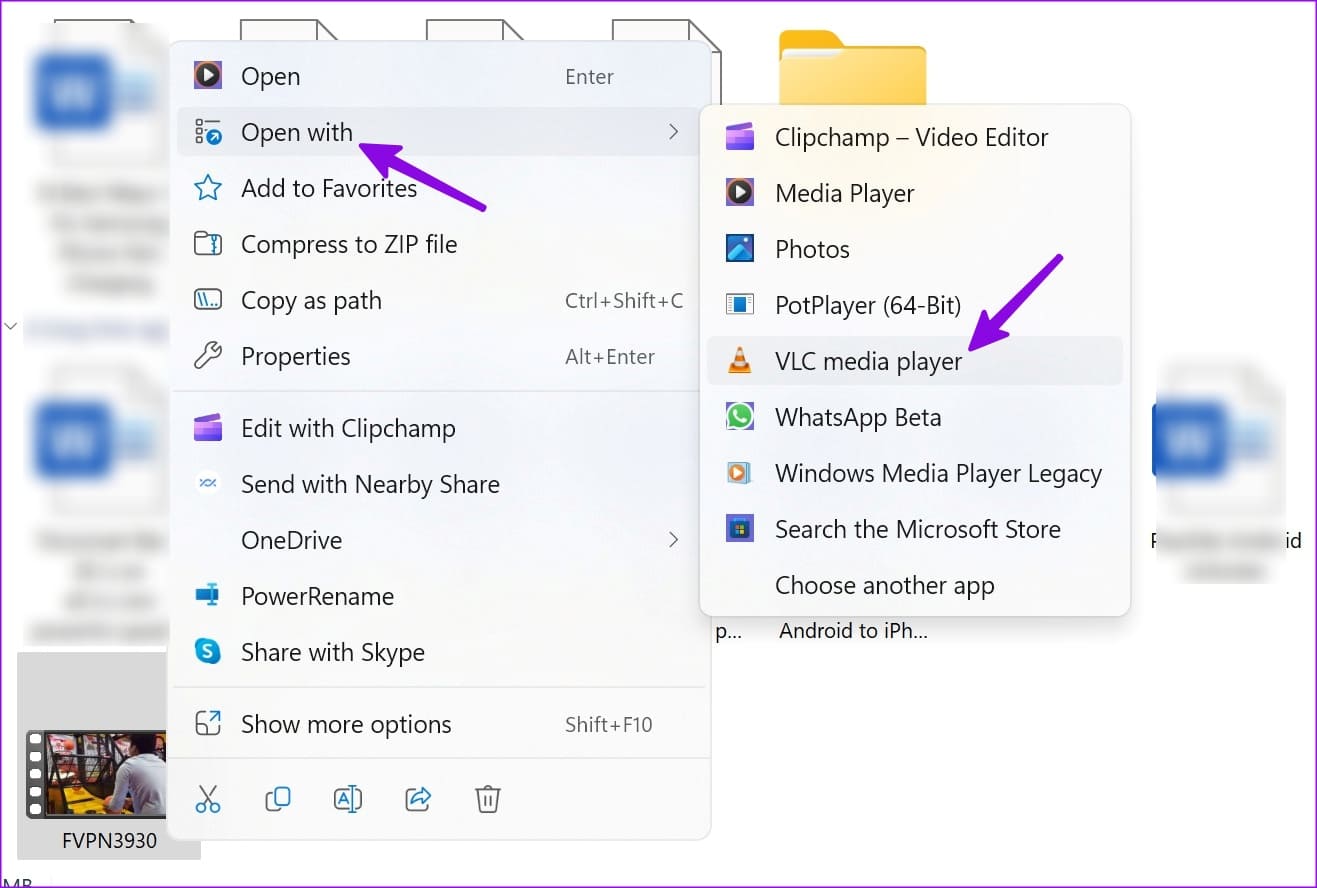The height and width of the screenshot is (888, 1317).
Task: Click the VLC cone icon
Action: [x=739, y=361]
